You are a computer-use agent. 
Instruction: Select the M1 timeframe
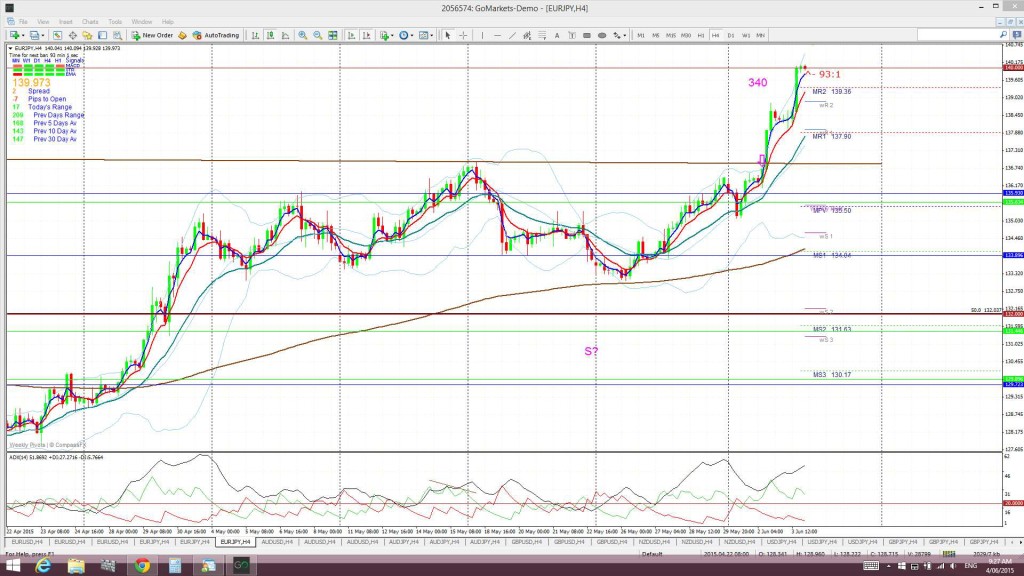(x=641, y=35)
